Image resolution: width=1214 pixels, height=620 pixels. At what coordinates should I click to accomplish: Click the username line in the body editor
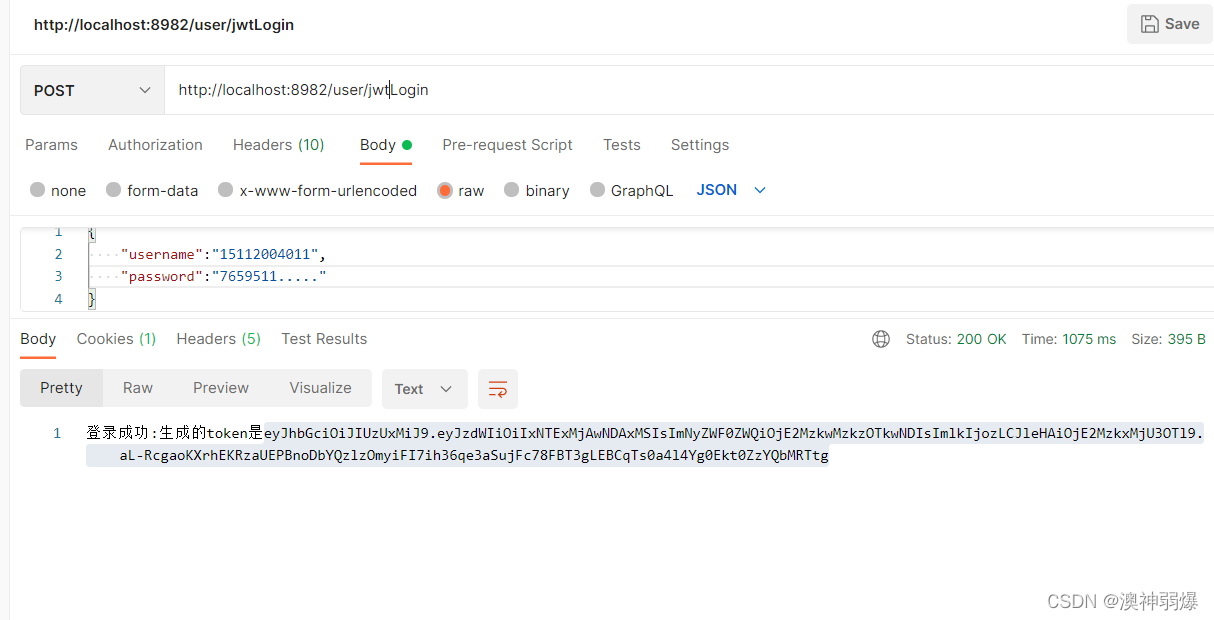223,254
